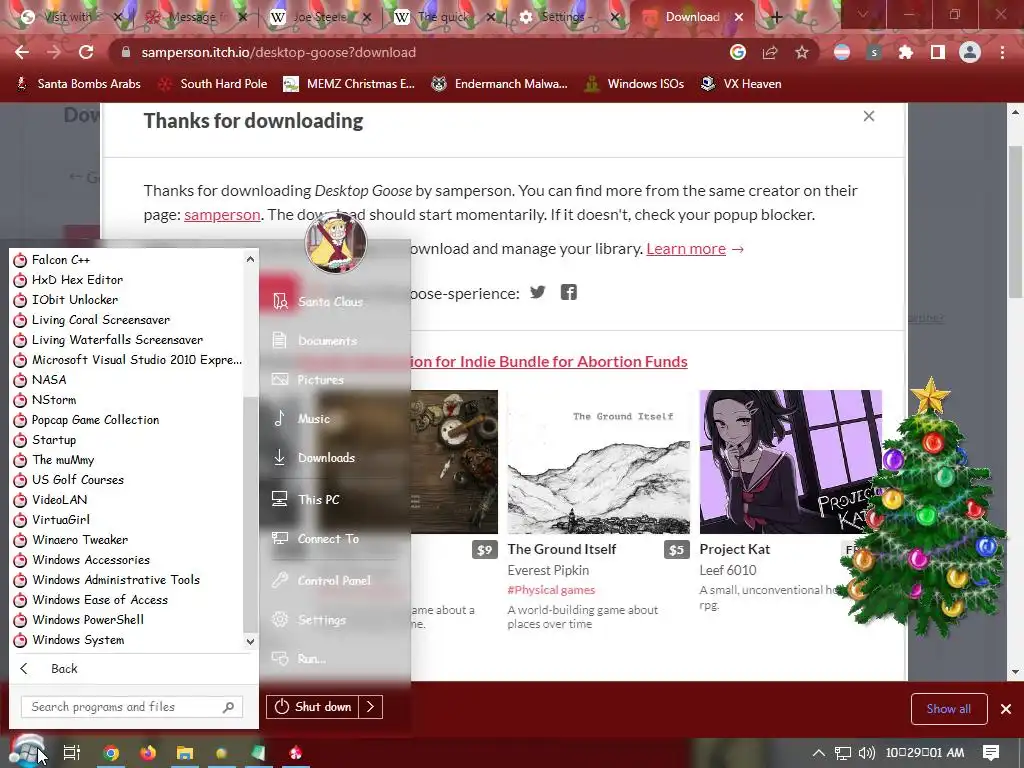Click the Start button with Santa hat
This screenshot has width=1024, height=768.
pyautogui.click(x=27, y=752)
